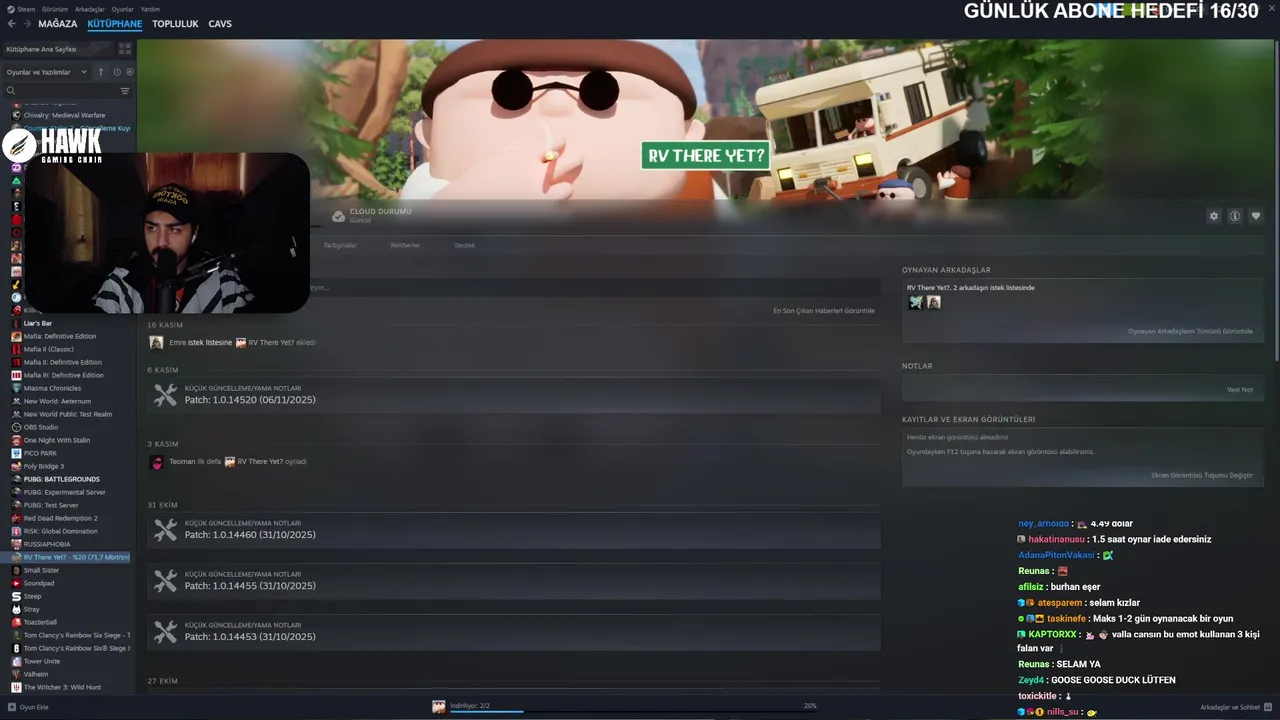Click wrench icon for Patch 1.0.14520
The height and width of the screenshot is (720, 1280).
(x=166, y=396)
